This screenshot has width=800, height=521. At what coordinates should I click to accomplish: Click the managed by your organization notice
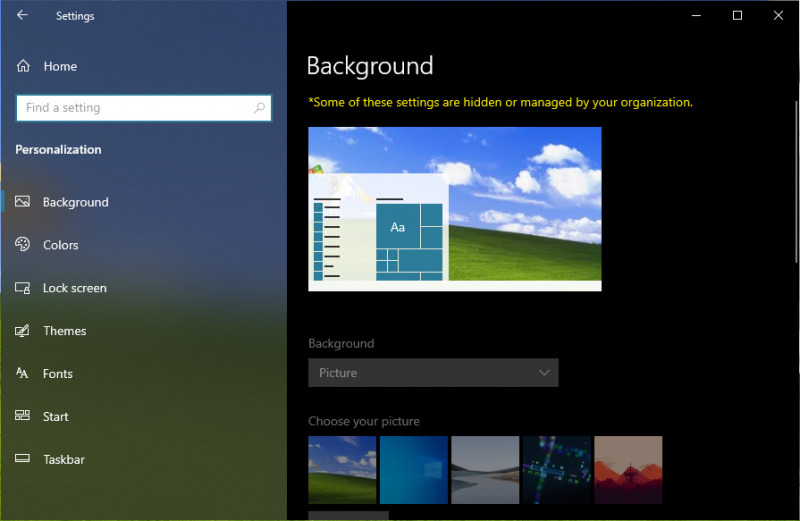click(501, 102)
